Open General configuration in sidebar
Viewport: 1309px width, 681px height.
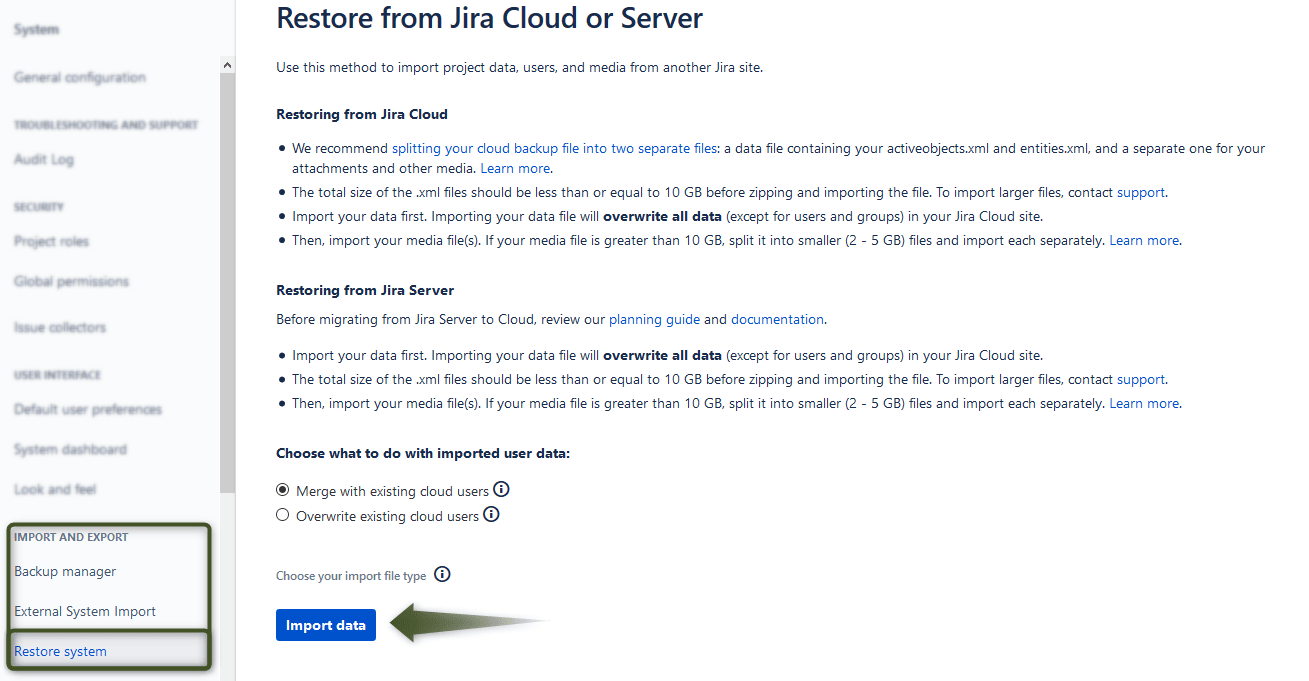pyautogui.click(x=80, y=77)
